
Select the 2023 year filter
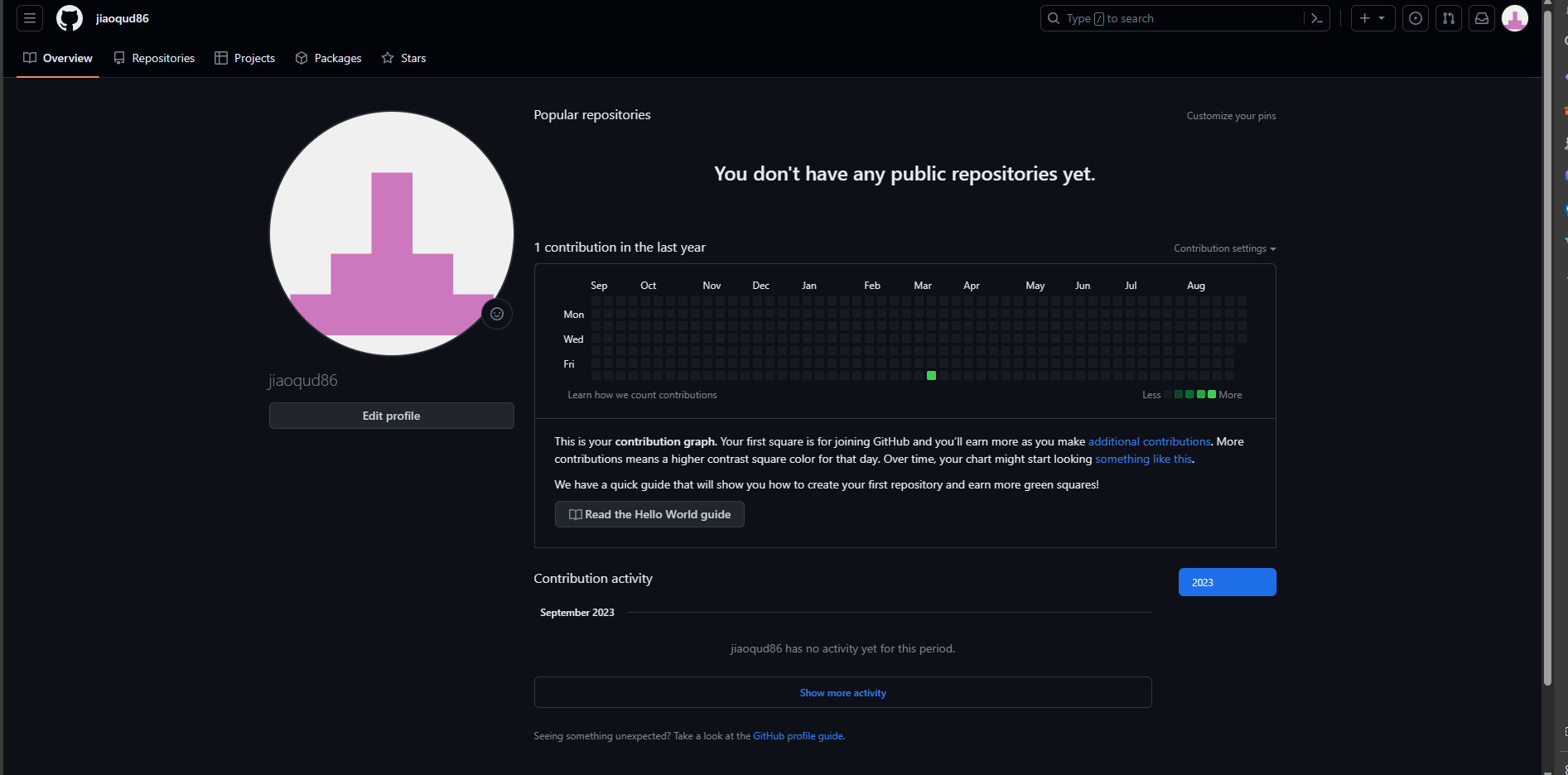(1227, 582)
